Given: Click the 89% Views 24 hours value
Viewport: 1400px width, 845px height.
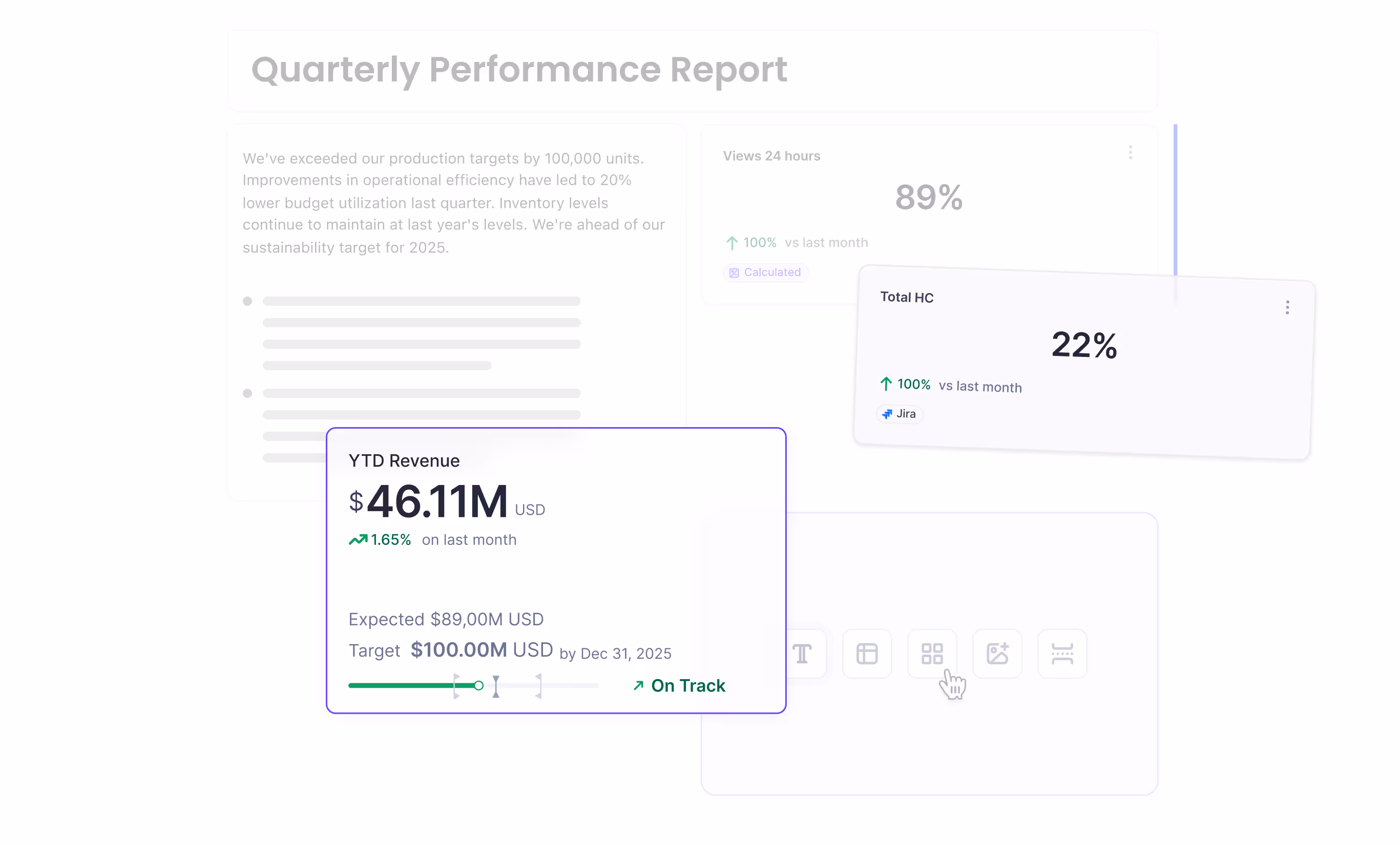Looking at the screenshot, I should click(x=928, y=197).
